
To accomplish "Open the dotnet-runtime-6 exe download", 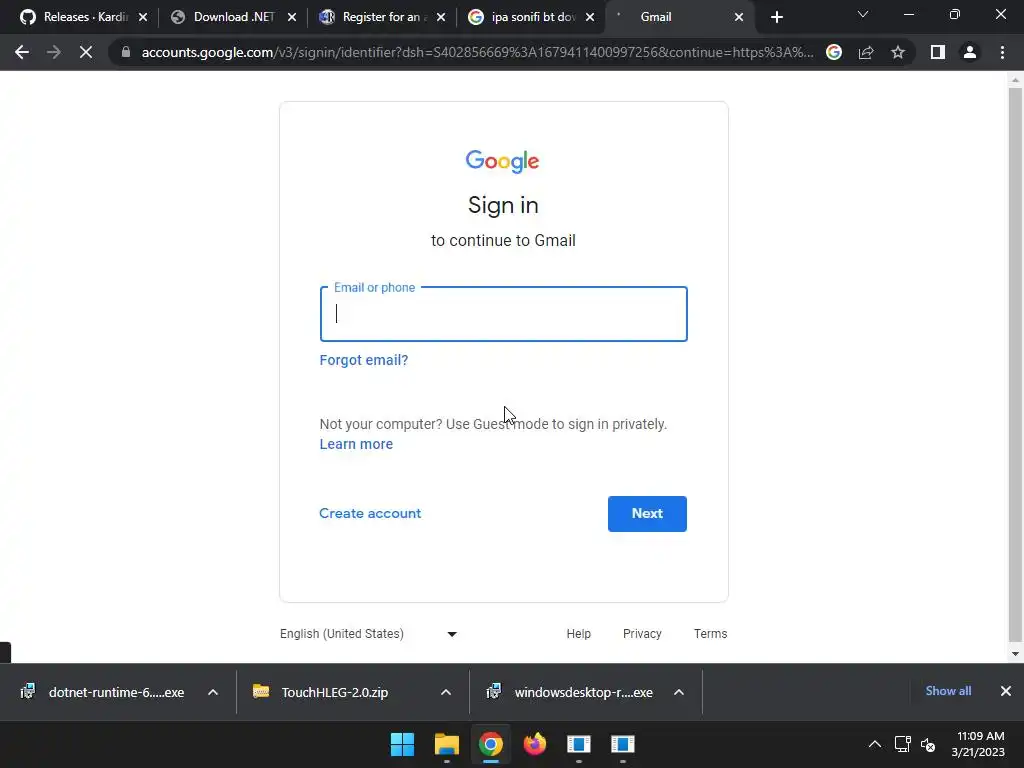I will [x=103, y=692].
